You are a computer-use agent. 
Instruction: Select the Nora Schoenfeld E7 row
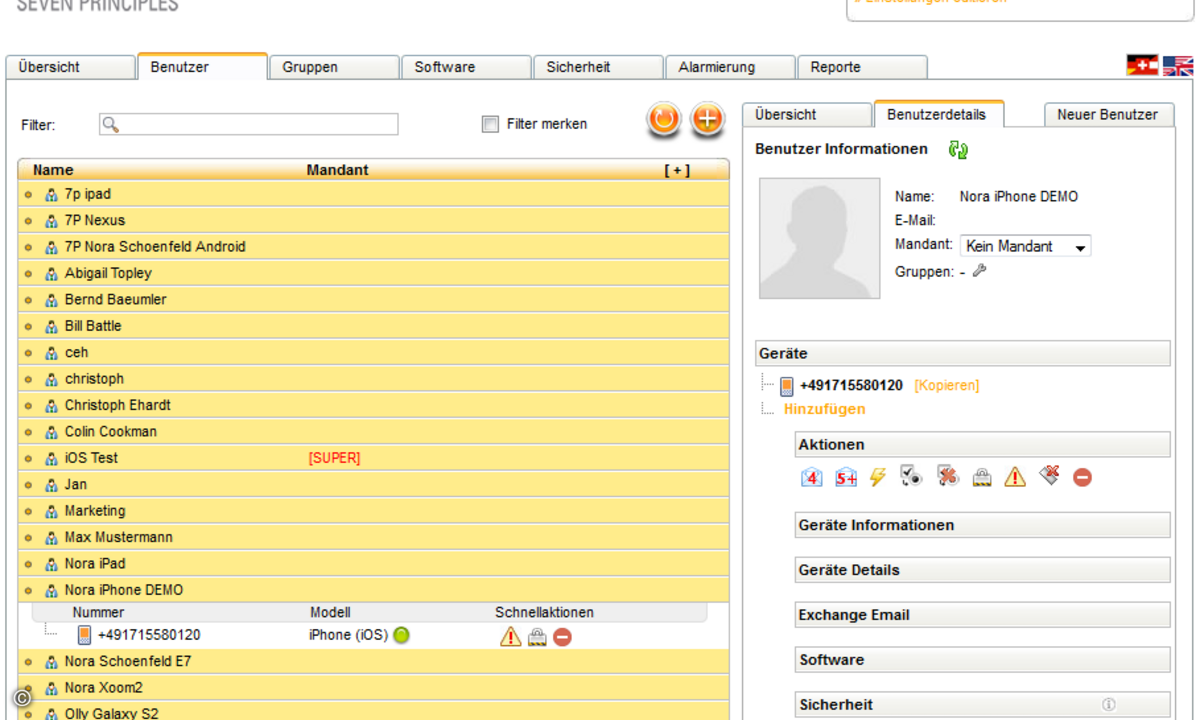[x=374, y=661]
